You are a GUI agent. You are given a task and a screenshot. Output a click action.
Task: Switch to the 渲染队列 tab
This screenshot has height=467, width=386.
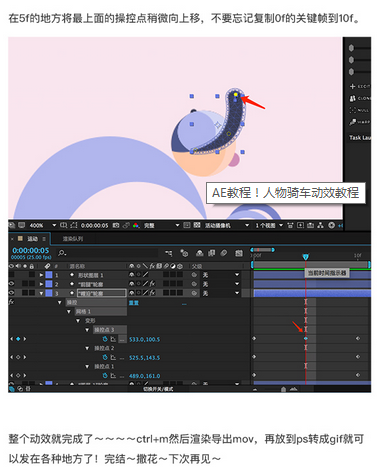coord(72,239)
